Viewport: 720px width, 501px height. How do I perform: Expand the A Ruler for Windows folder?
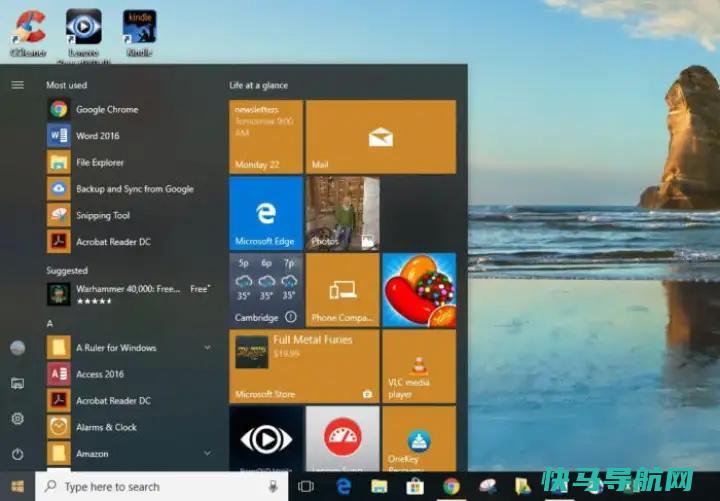point(129,348)
